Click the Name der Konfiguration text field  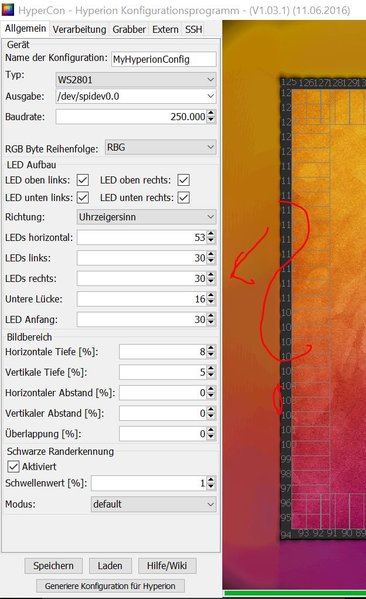tap(164, 59)
